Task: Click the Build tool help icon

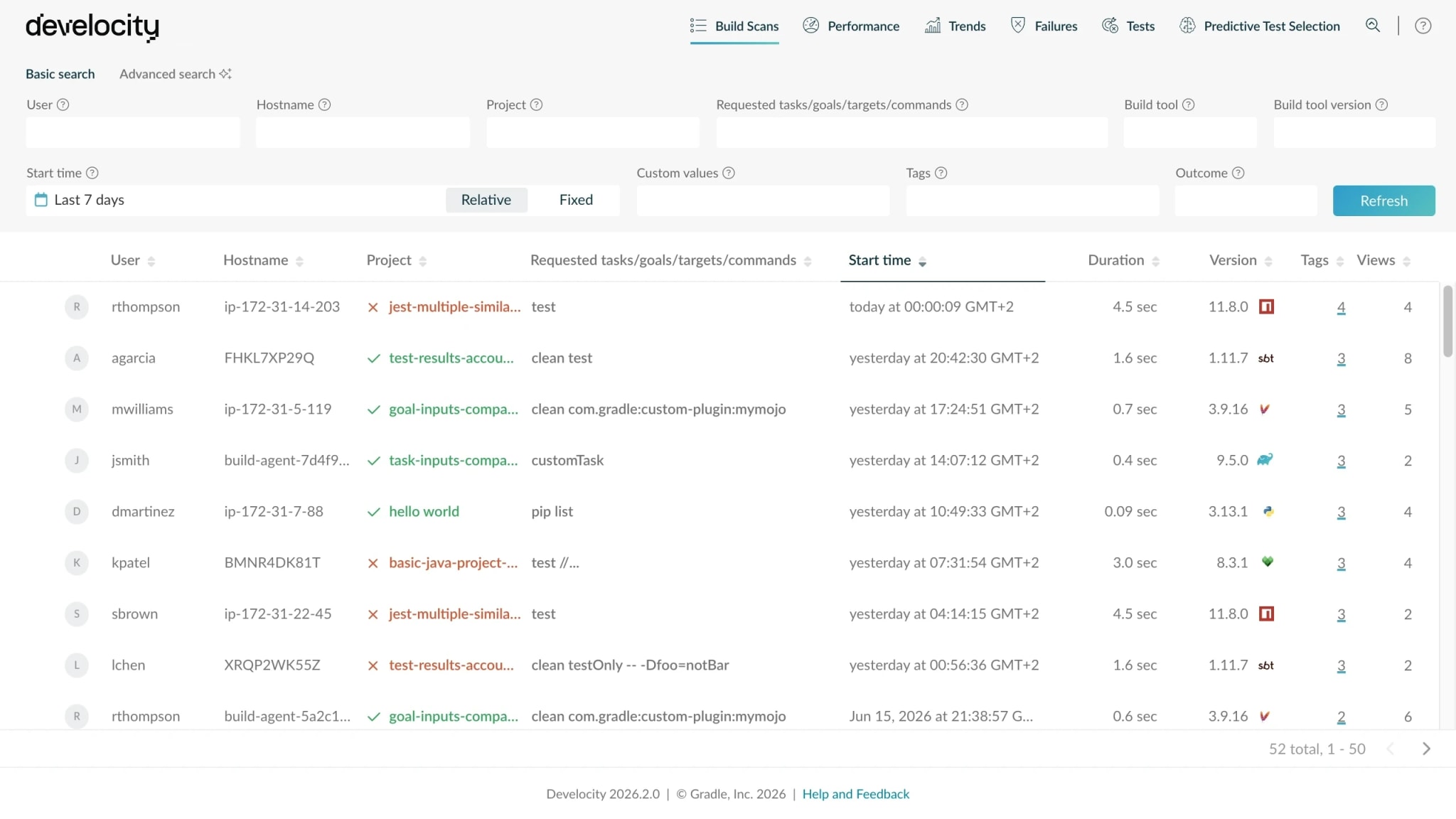Action: 1189,105
